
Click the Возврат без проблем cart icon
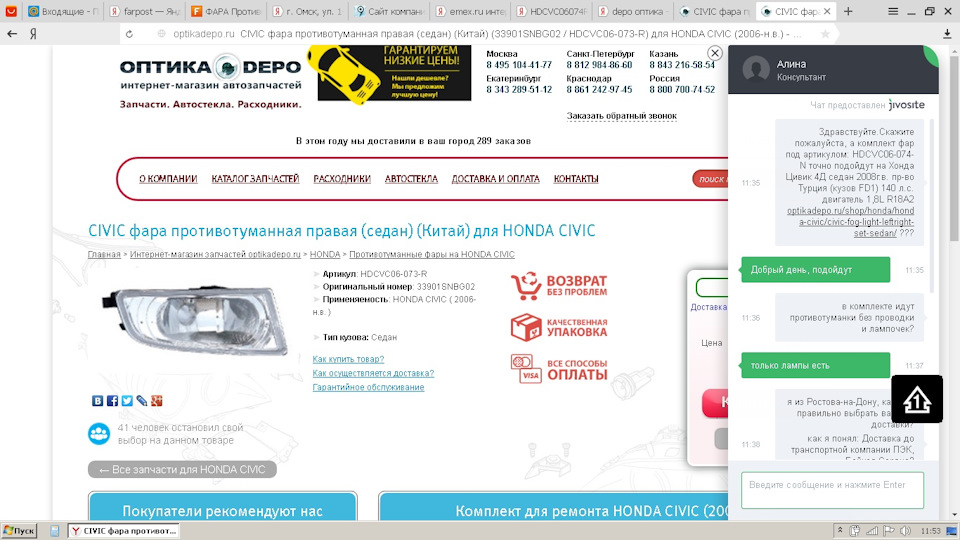pos(526,286)
